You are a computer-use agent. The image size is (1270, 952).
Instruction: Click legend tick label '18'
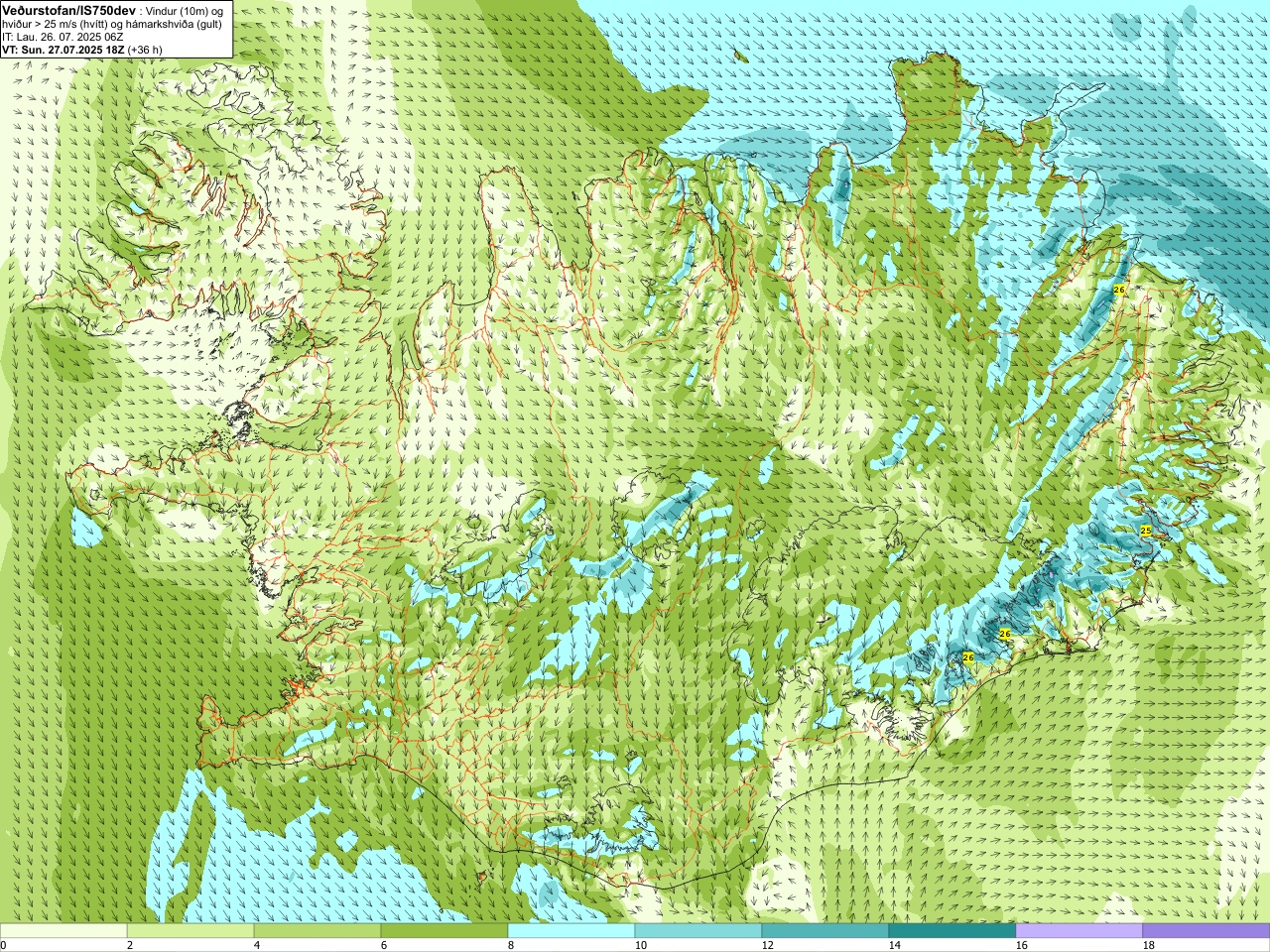(1148, 945)
